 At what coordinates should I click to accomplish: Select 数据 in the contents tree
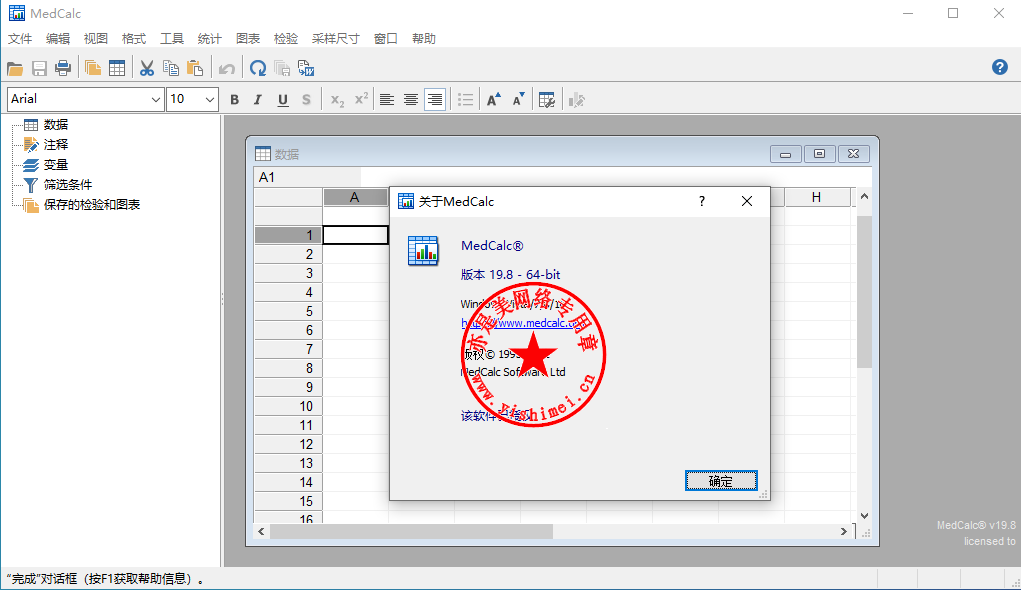coord(55,124)
